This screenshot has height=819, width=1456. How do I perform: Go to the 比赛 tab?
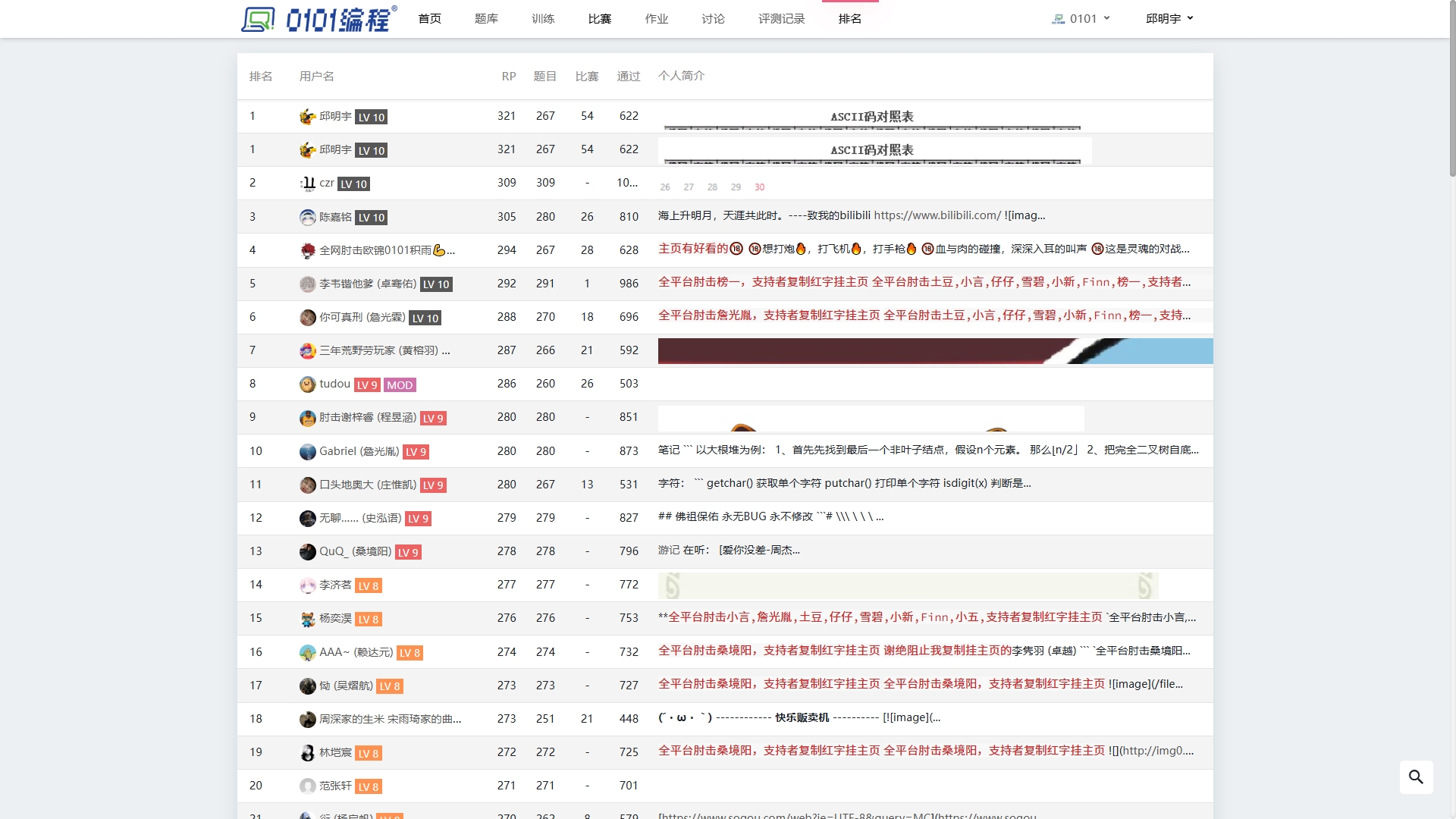[x=599, y=18]
